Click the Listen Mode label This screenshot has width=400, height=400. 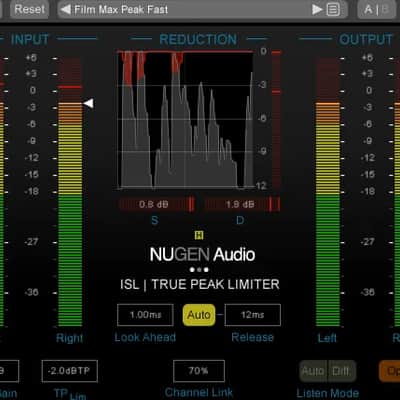point(328,393)
